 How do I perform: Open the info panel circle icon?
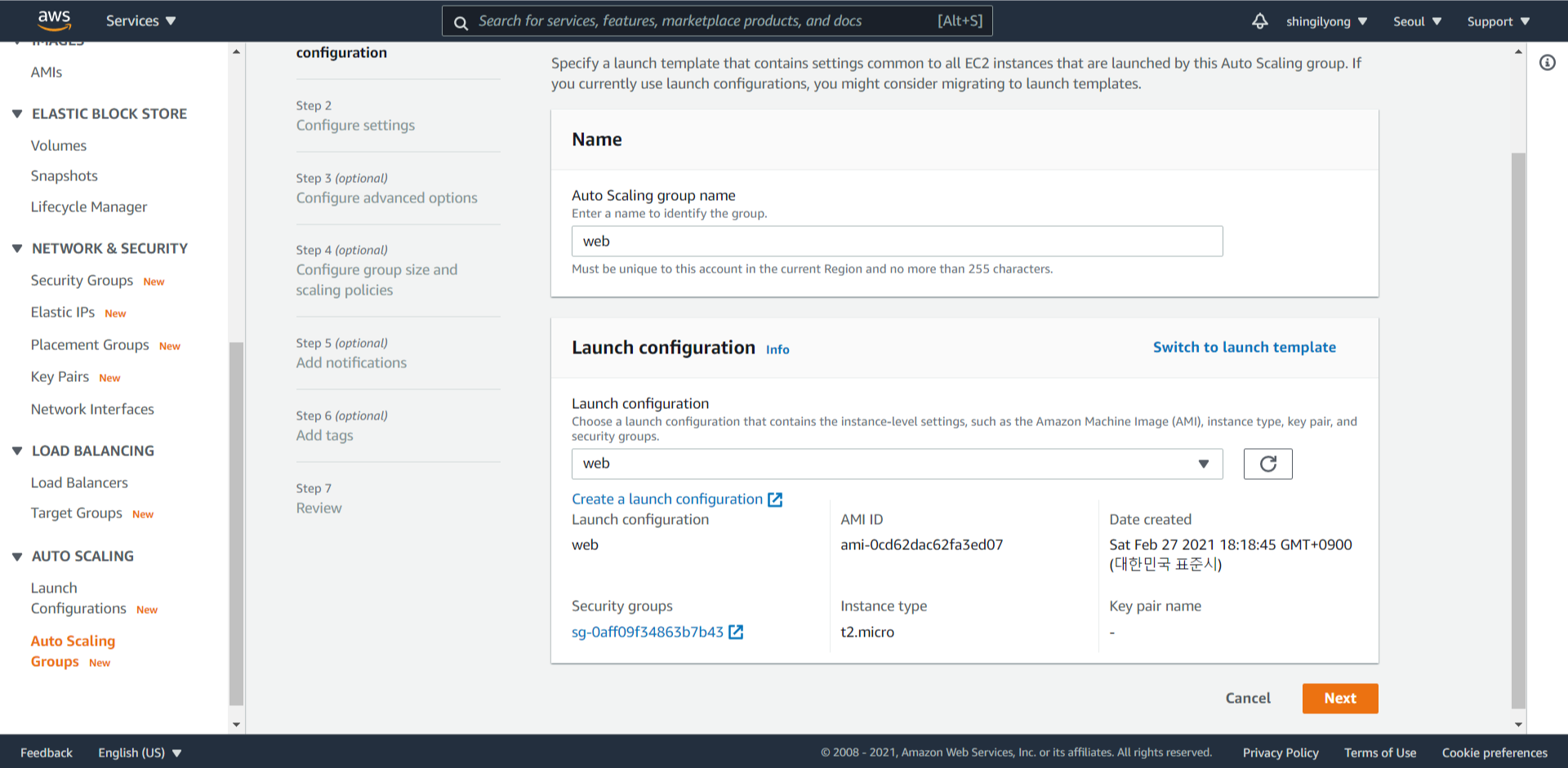click(1548, 63)
